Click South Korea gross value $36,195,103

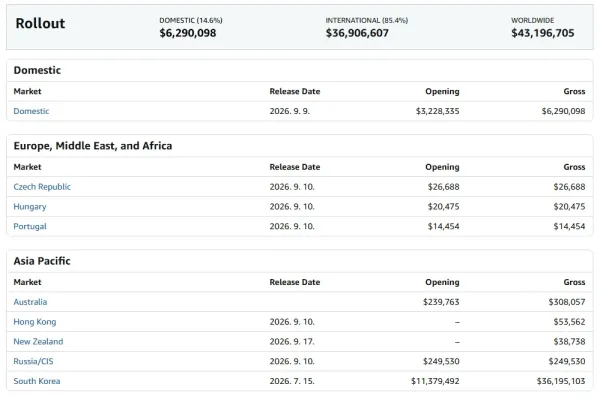pos(561,381)
